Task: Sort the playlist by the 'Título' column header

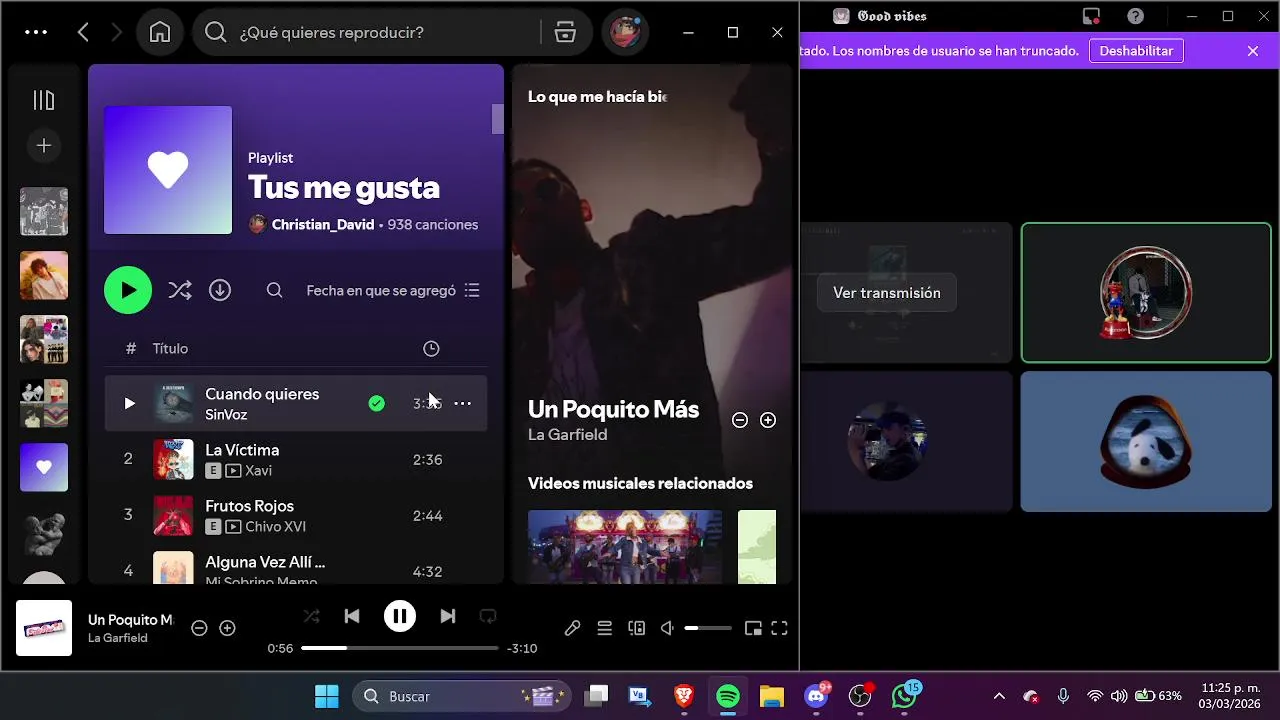Action: tap(170, 348)
